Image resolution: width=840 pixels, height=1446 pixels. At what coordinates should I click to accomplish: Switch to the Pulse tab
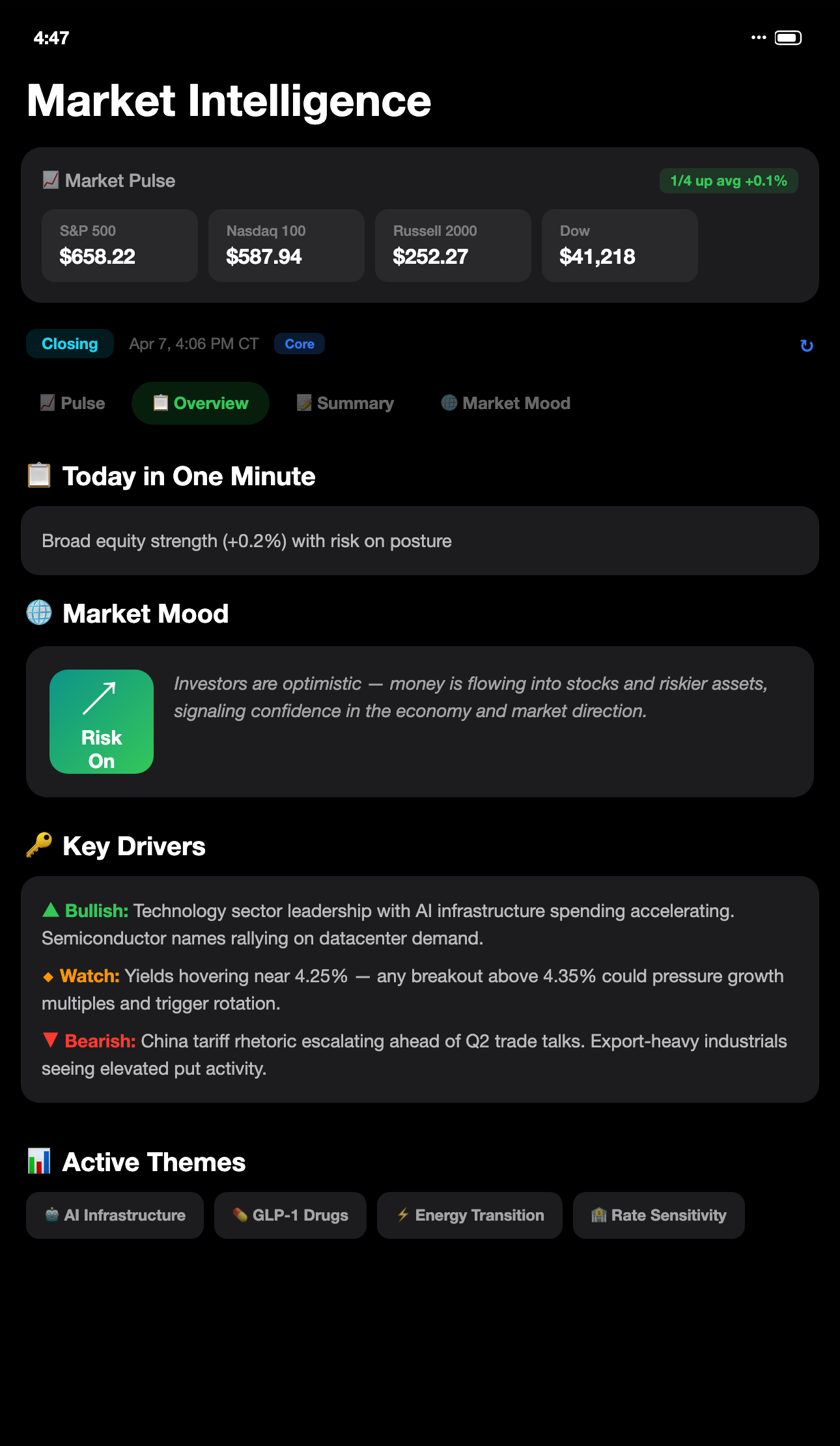72,403
